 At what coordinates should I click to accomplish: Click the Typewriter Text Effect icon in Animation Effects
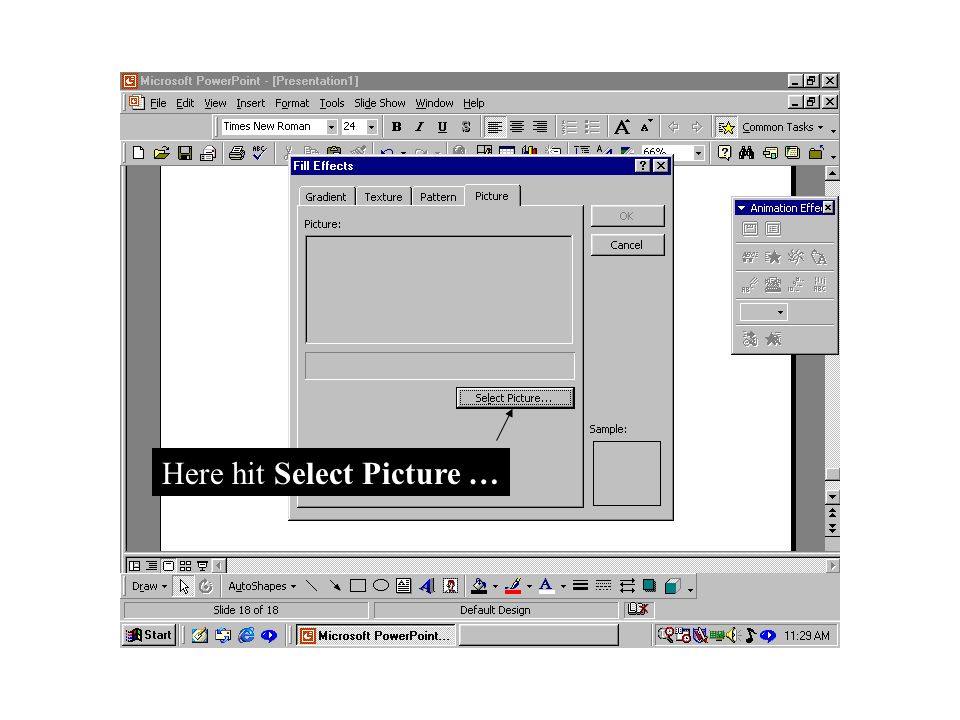773,284
